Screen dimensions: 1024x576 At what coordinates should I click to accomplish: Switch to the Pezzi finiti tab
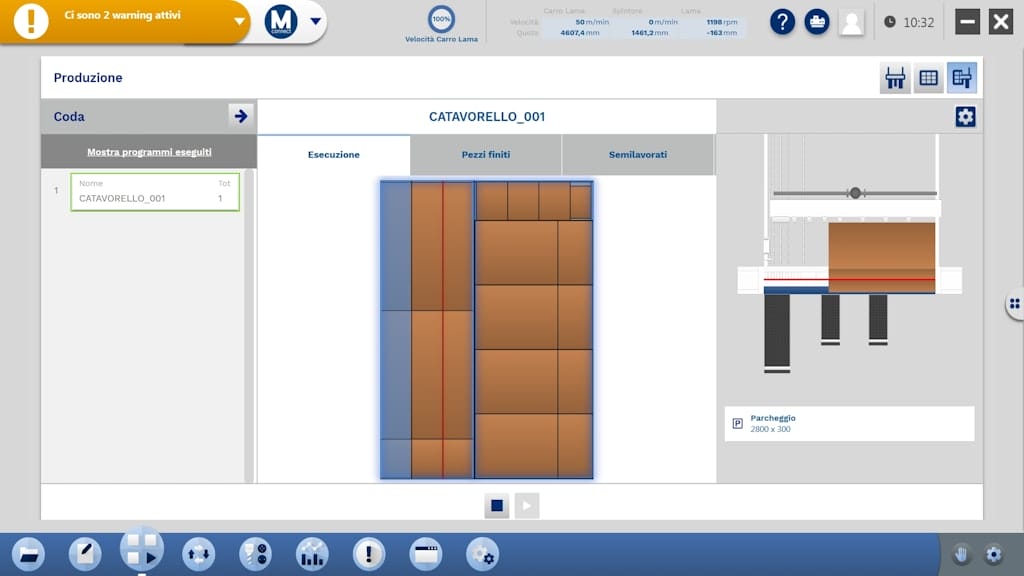click(x=485, y=155)
